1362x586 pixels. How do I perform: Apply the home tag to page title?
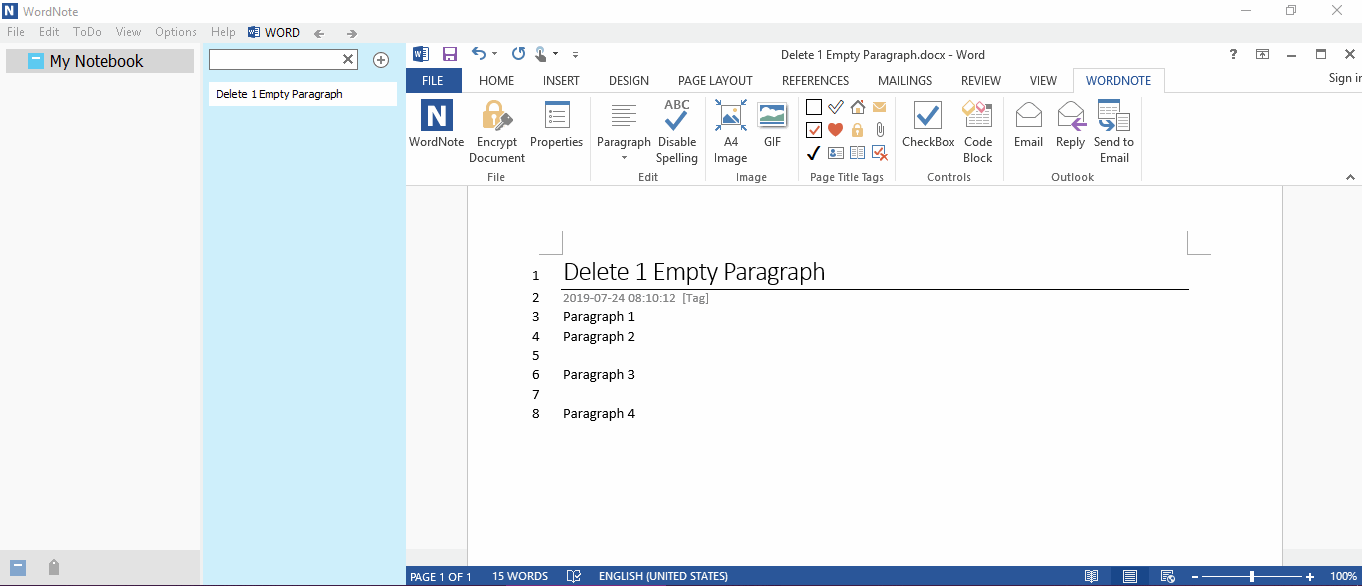(x=857, y=107)
